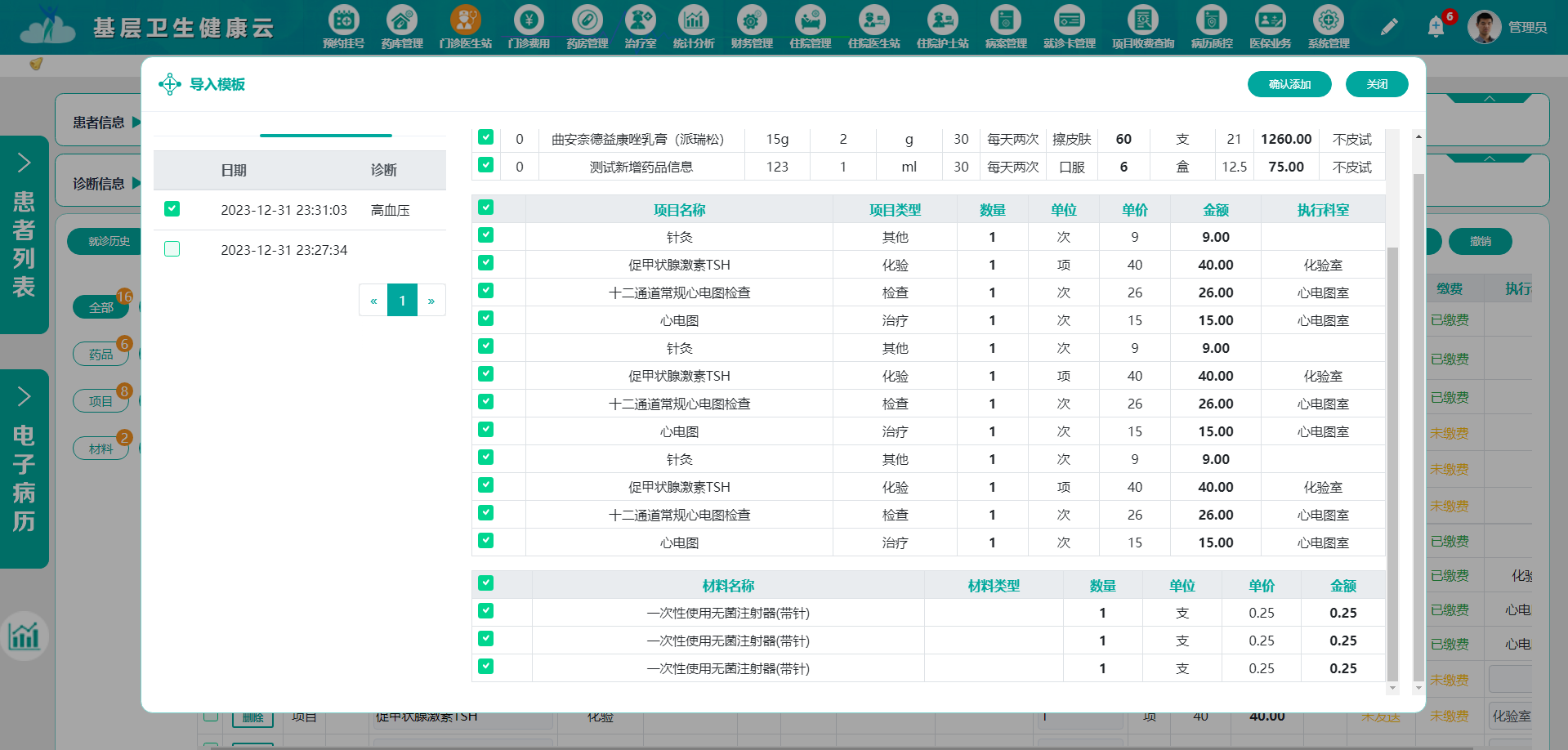
Task: Open the 医保业务 medical insurance module
Action: (x=1271, y=27)
